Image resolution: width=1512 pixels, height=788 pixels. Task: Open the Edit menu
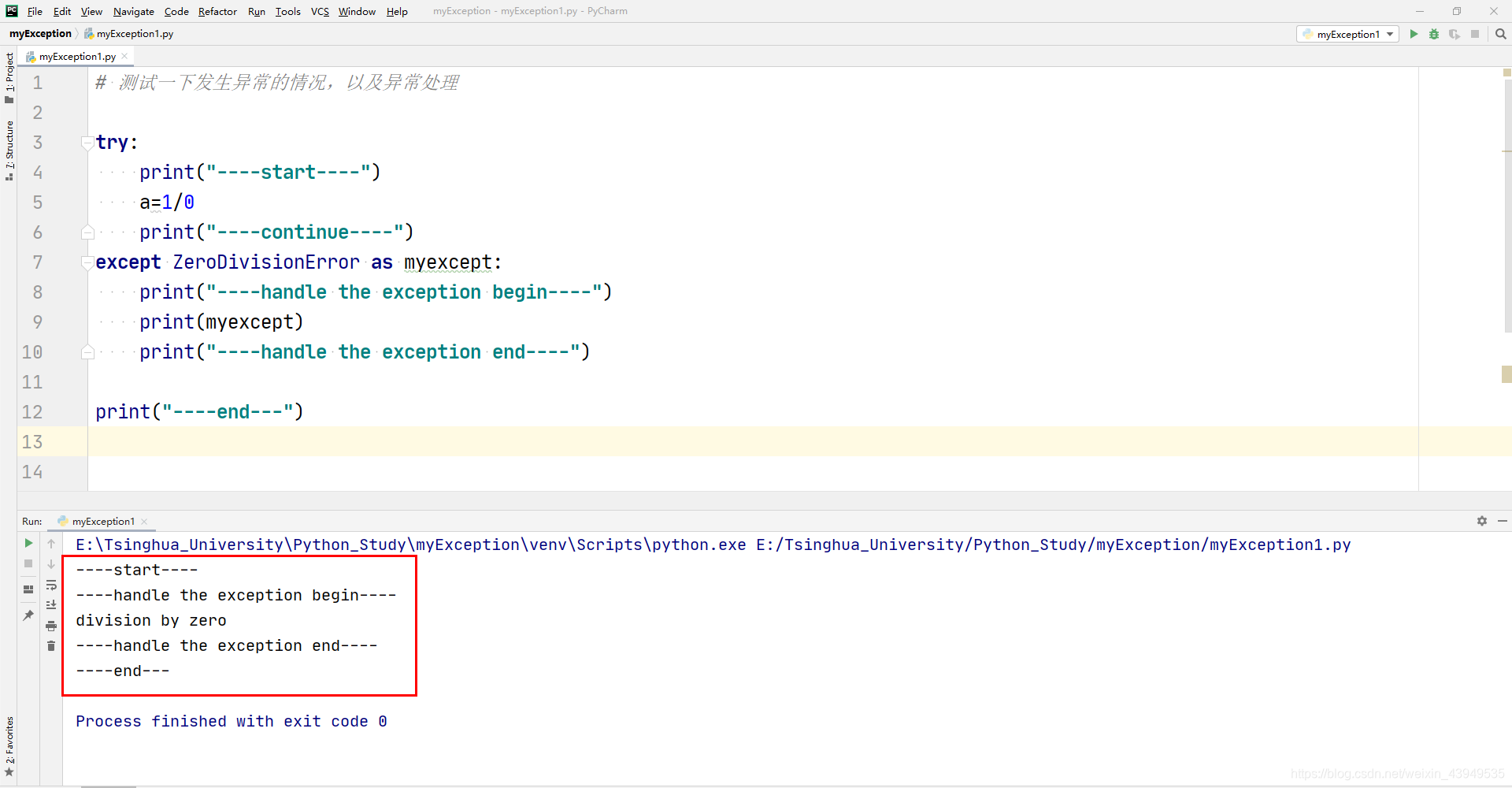point(62,11)
